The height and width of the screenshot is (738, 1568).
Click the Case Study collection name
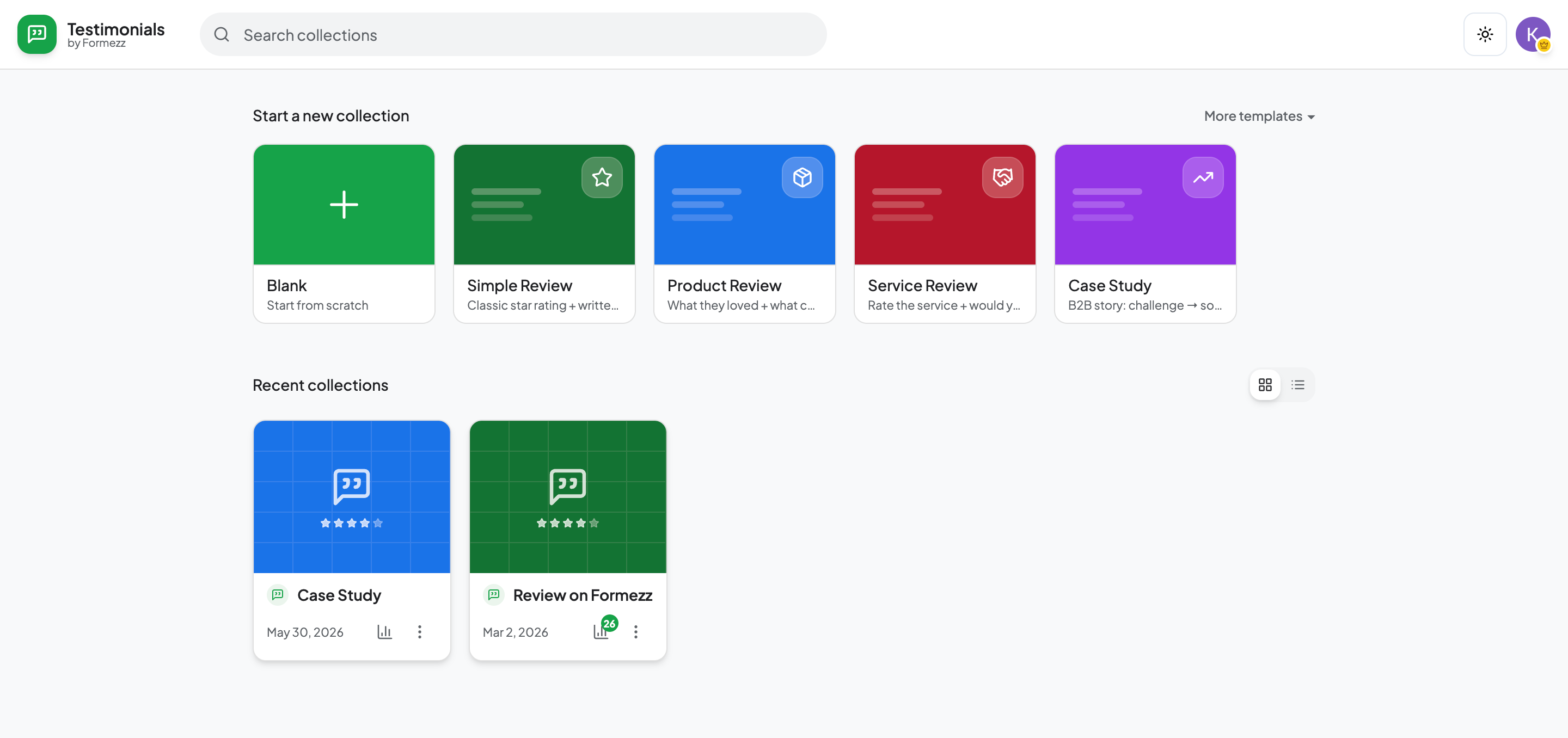coord(339,595)
